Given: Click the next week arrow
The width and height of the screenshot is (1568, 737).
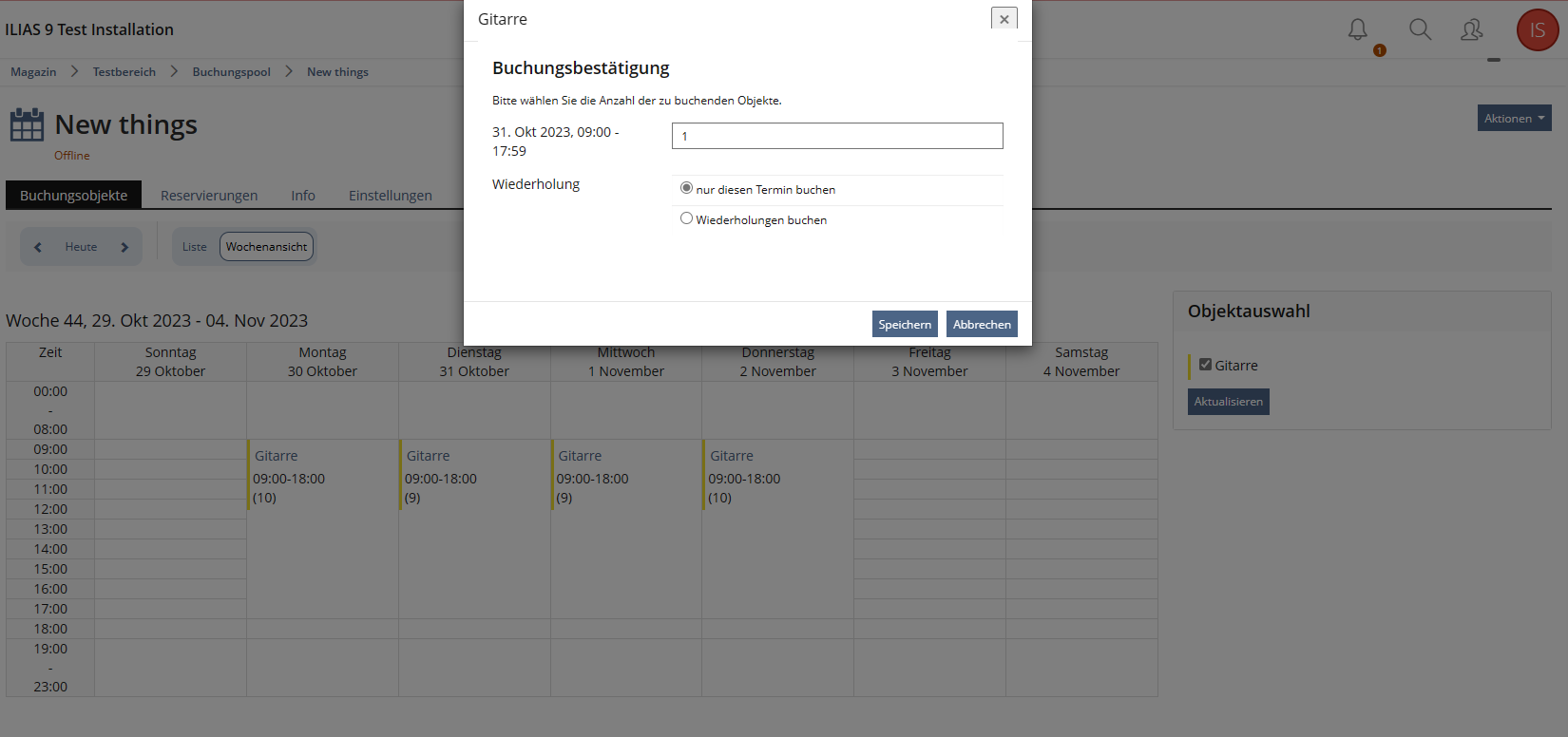Looking at the screenshot, I should (124, 247).
